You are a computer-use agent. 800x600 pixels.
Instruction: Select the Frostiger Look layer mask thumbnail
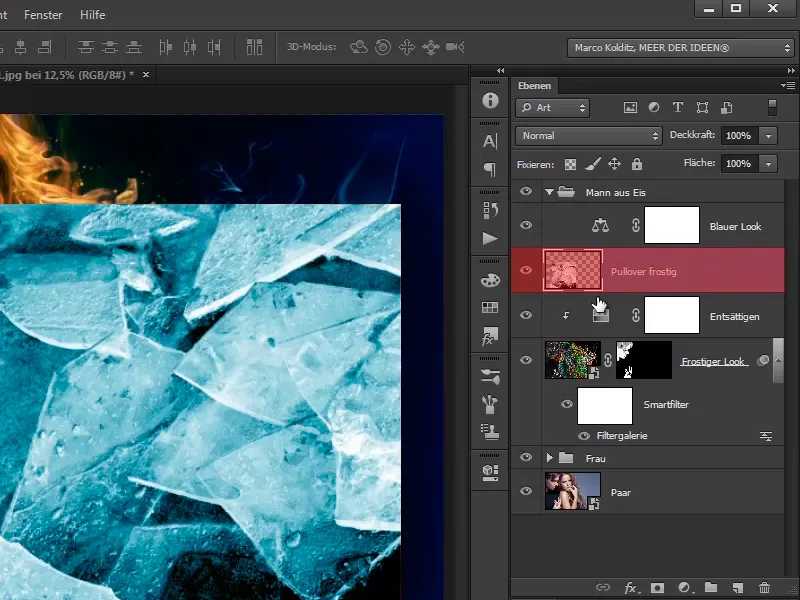point(644,360)
